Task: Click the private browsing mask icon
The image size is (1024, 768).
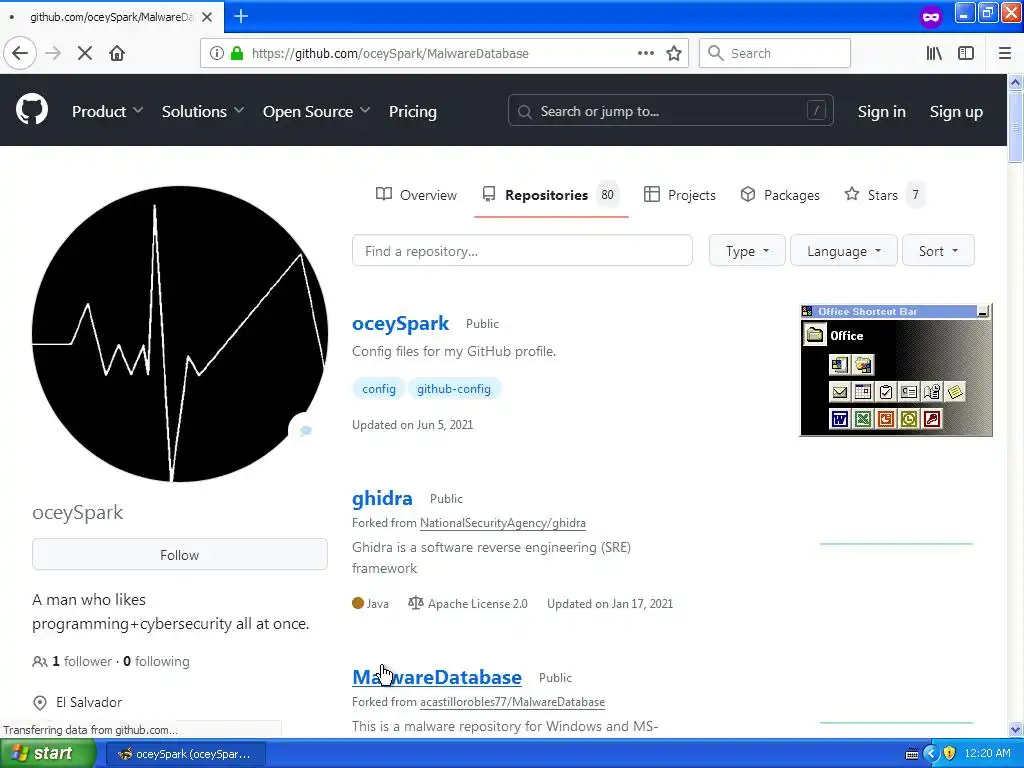Action: pyautogui.click(x=931, y=16)
